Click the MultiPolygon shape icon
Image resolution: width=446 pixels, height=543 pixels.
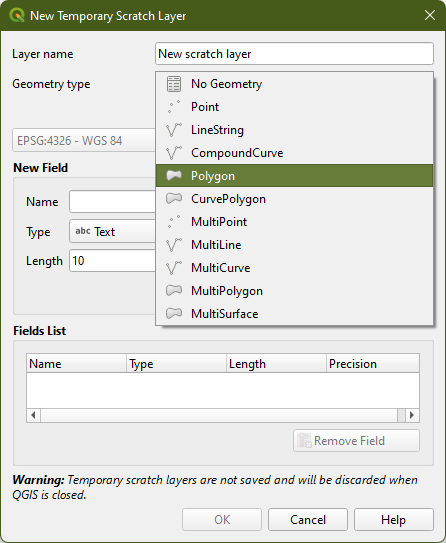[x=174, y=290]
